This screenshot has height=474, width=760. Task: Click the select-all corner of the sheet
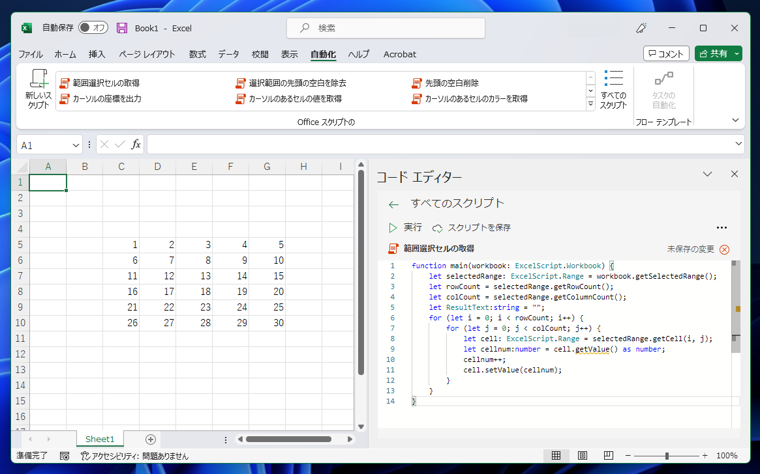21,167
